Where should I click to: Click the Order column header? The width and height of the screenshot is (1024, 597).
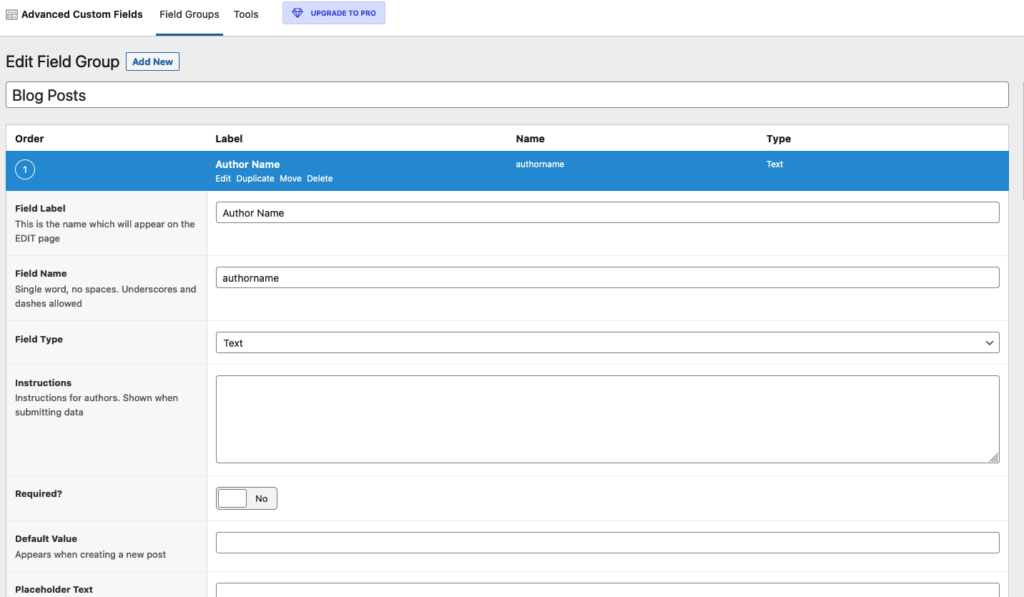(x=29, y=138)
